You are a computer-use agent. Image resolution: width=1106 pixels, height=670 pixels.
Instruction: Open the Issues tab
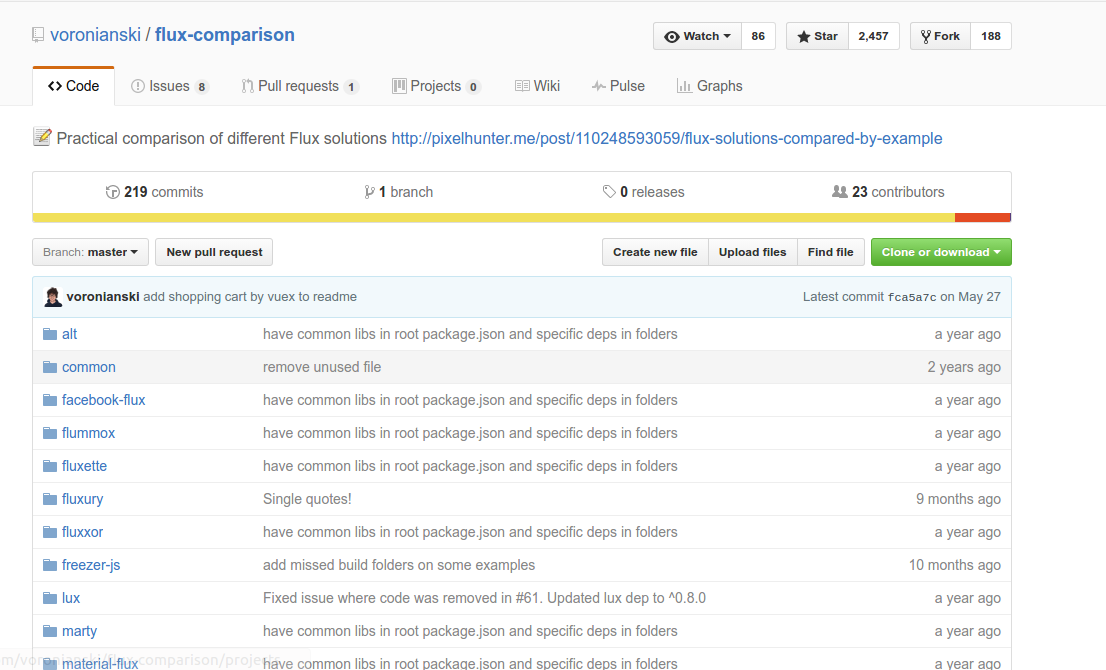(169, 86)
